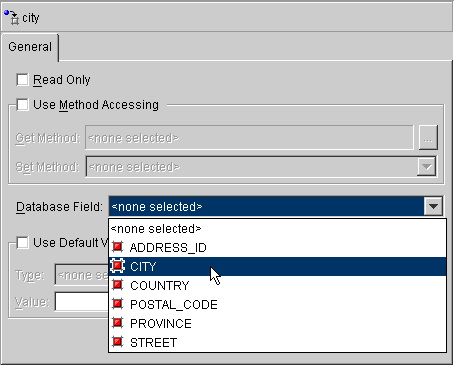This screenshot has height=366, width=454.
Task: Click the red field icon beside CITY
Action: click(117, 266)
